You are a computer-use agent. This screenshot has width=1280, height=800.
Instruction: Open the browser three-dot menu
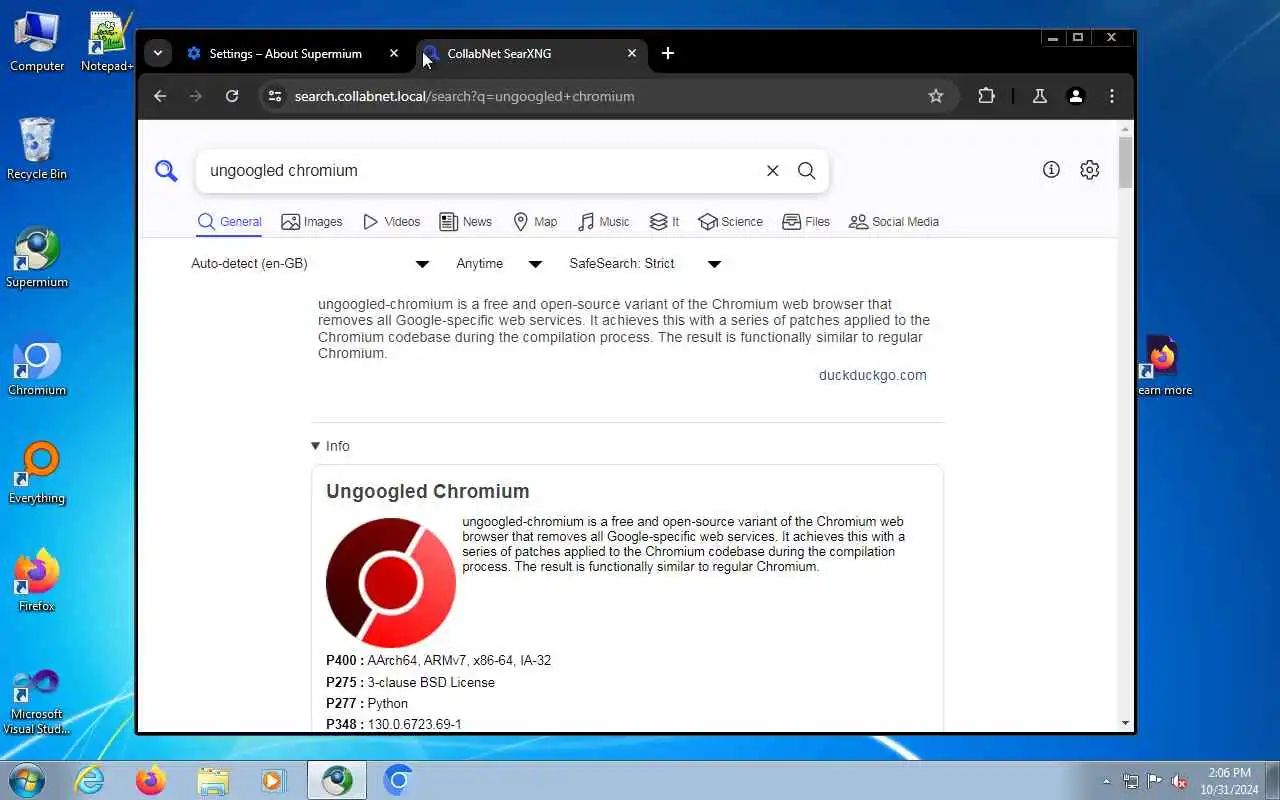[1112, 96]
